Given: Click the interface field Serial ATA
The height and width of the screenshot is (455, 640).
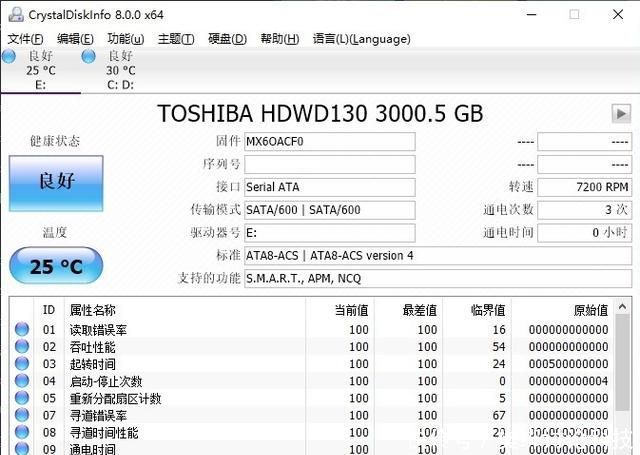Looking at the screenshot, I should coord(330,187).
